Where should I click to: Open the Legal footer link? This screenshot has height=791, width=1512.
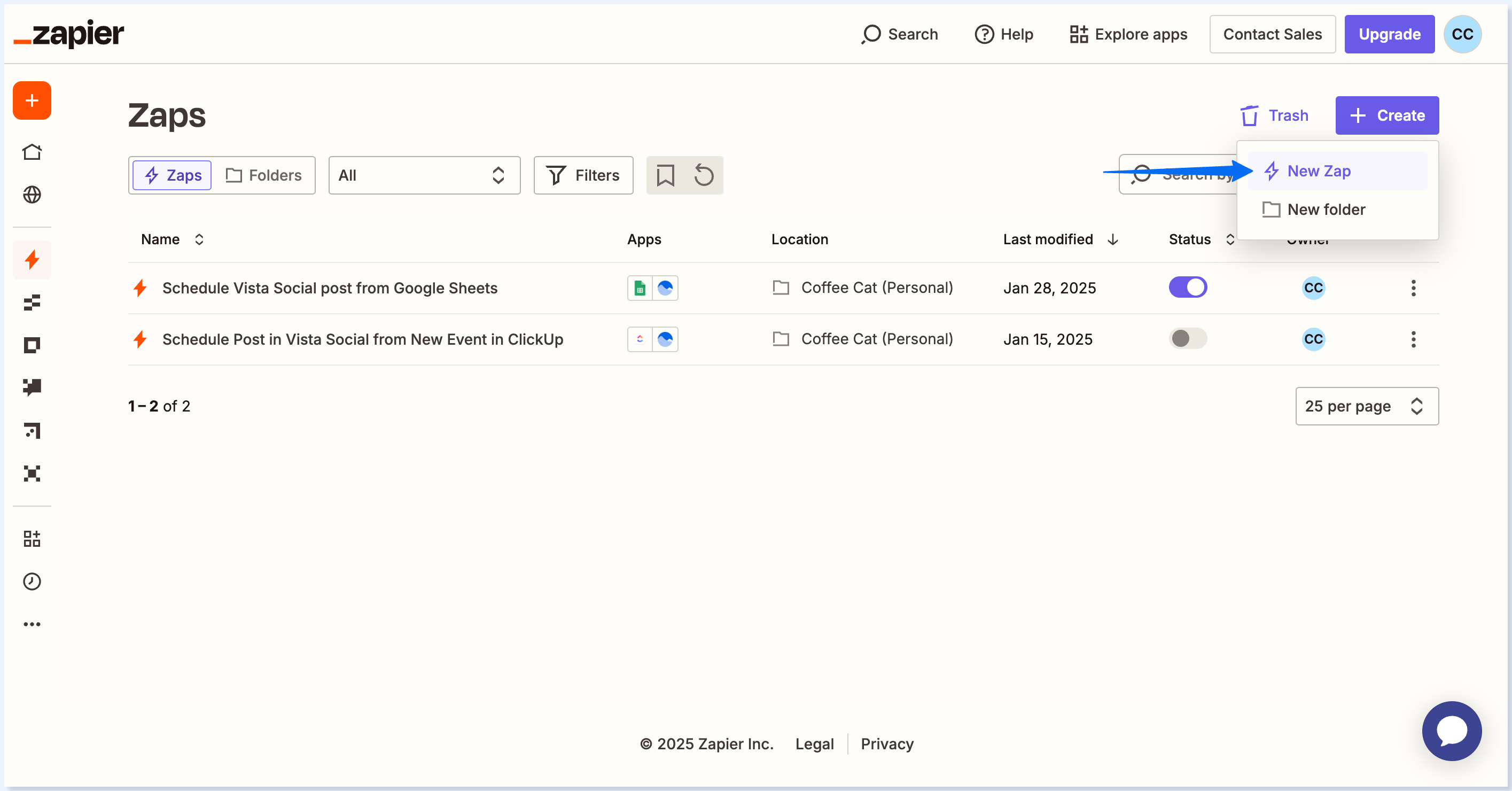[x=814, y=743]
